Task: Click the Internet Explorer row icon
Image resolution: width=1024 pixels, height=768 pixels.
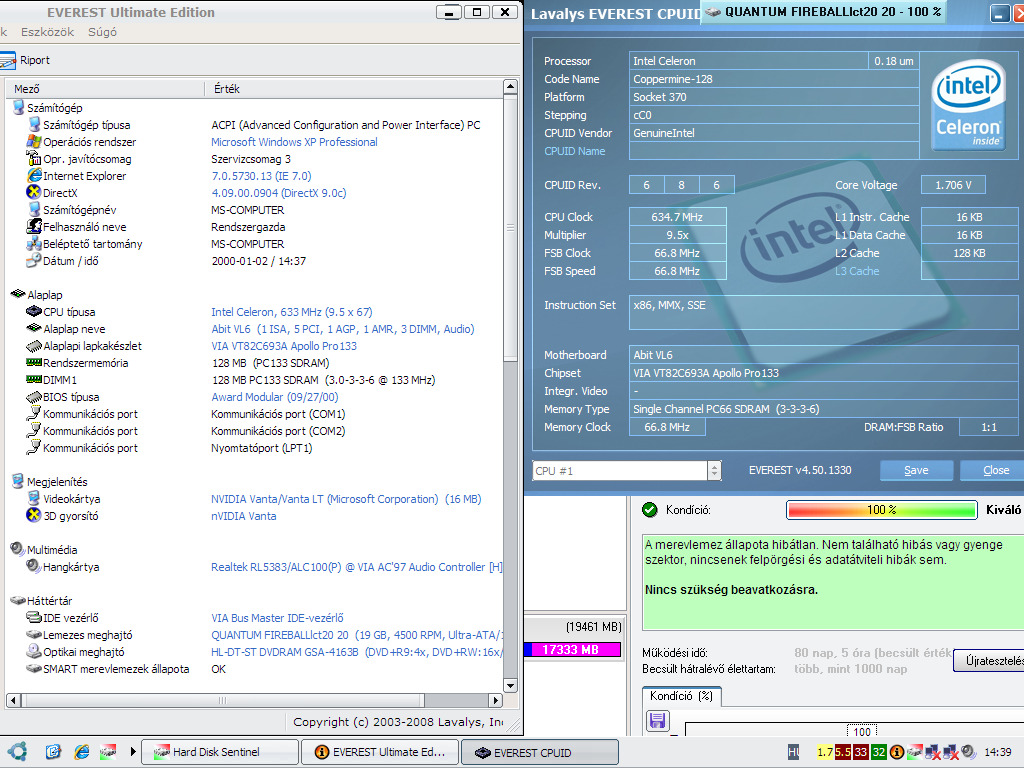Action: click(34, 175)
